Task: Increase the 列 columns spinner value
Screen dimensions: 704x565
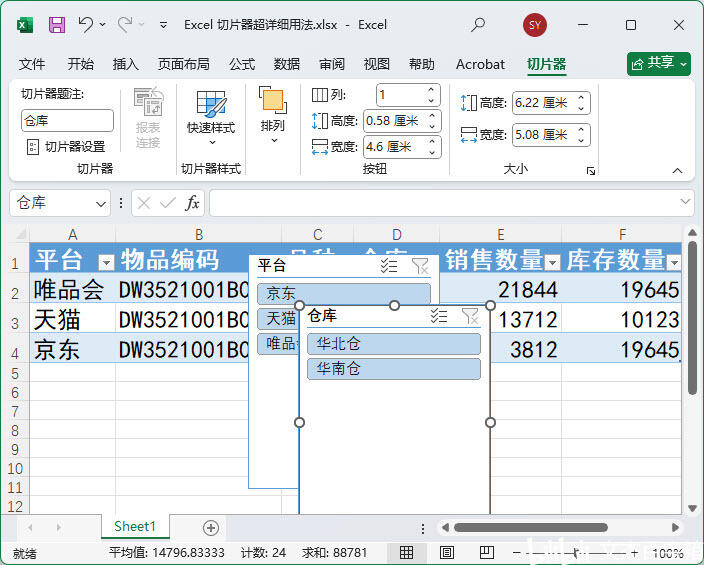Action: click(x=432, y=91)
